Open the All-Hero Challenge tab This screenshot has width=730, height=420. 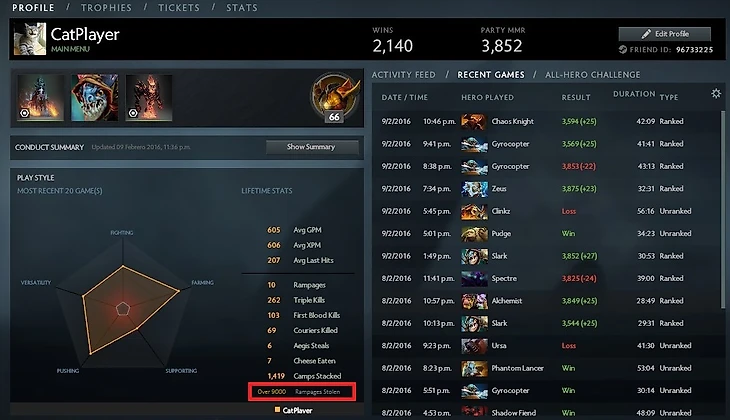pyautogui.click(x=593, y=75)
